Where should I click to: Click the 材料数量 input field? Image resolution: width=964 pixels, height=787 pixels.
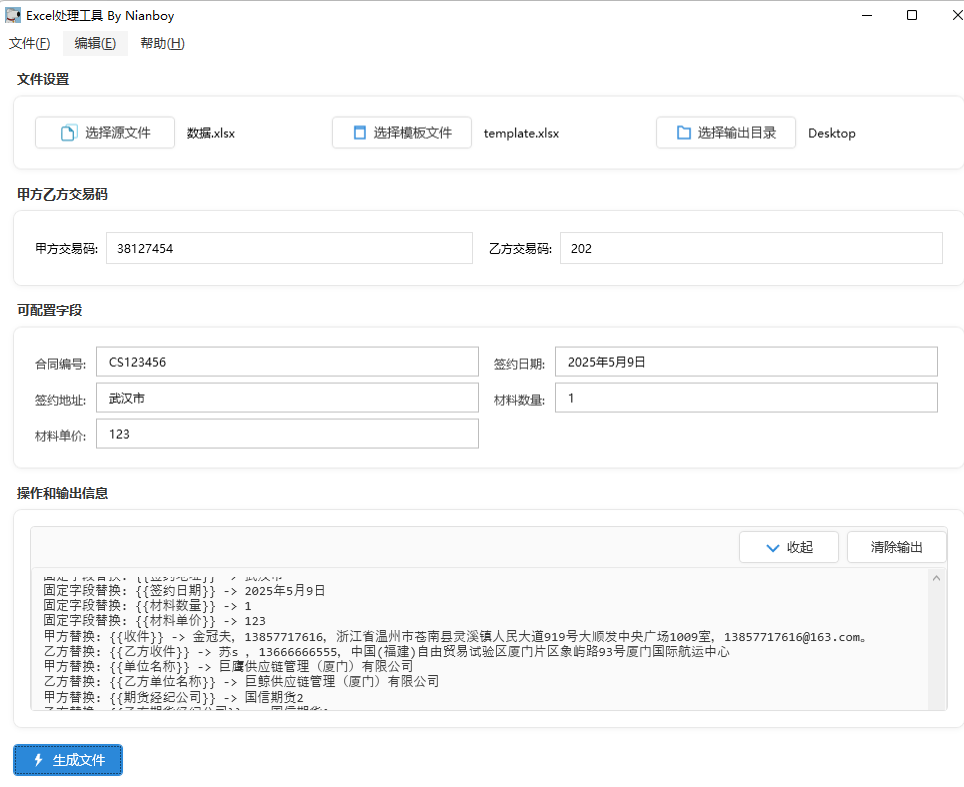tap(746, 398)
